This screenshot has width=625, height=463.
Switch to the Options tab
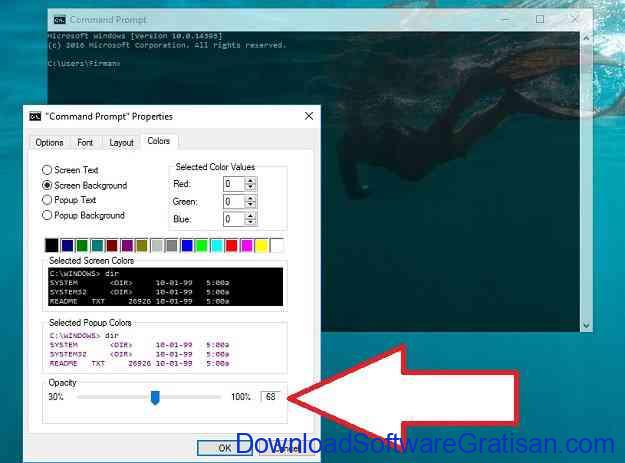point(49,143)
